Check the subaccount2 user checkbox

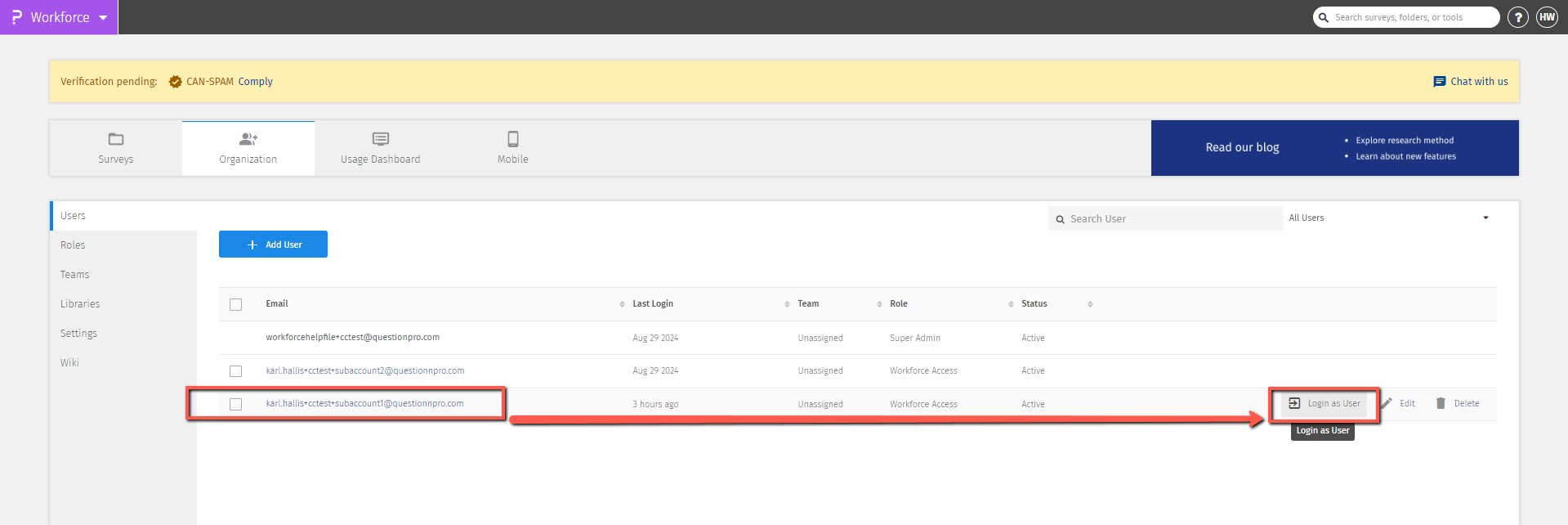[236, 371]
